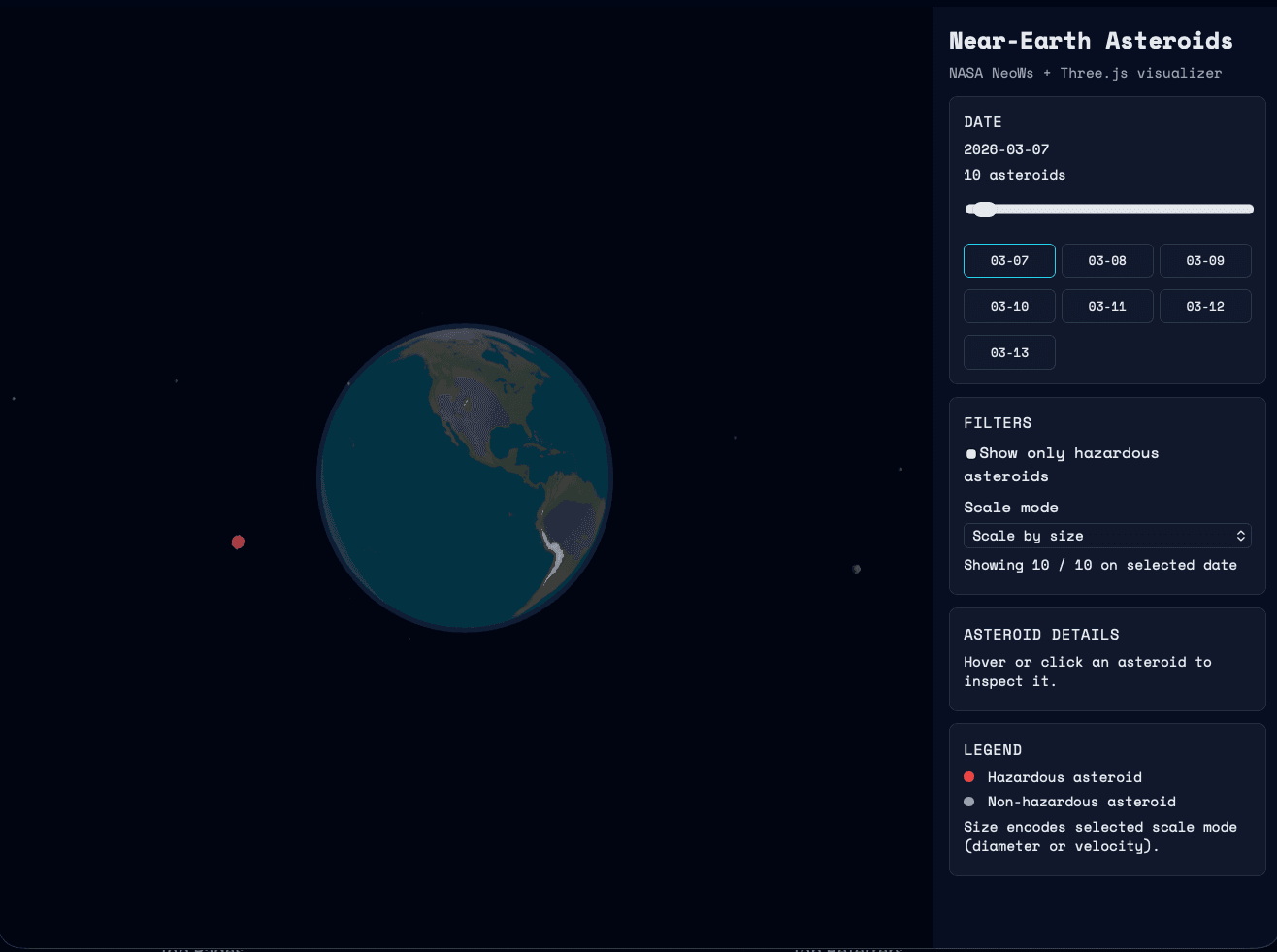Click the Show only hazardous asteroids label text
The image size is (1277, 952).
click(x=1067, y=453)
